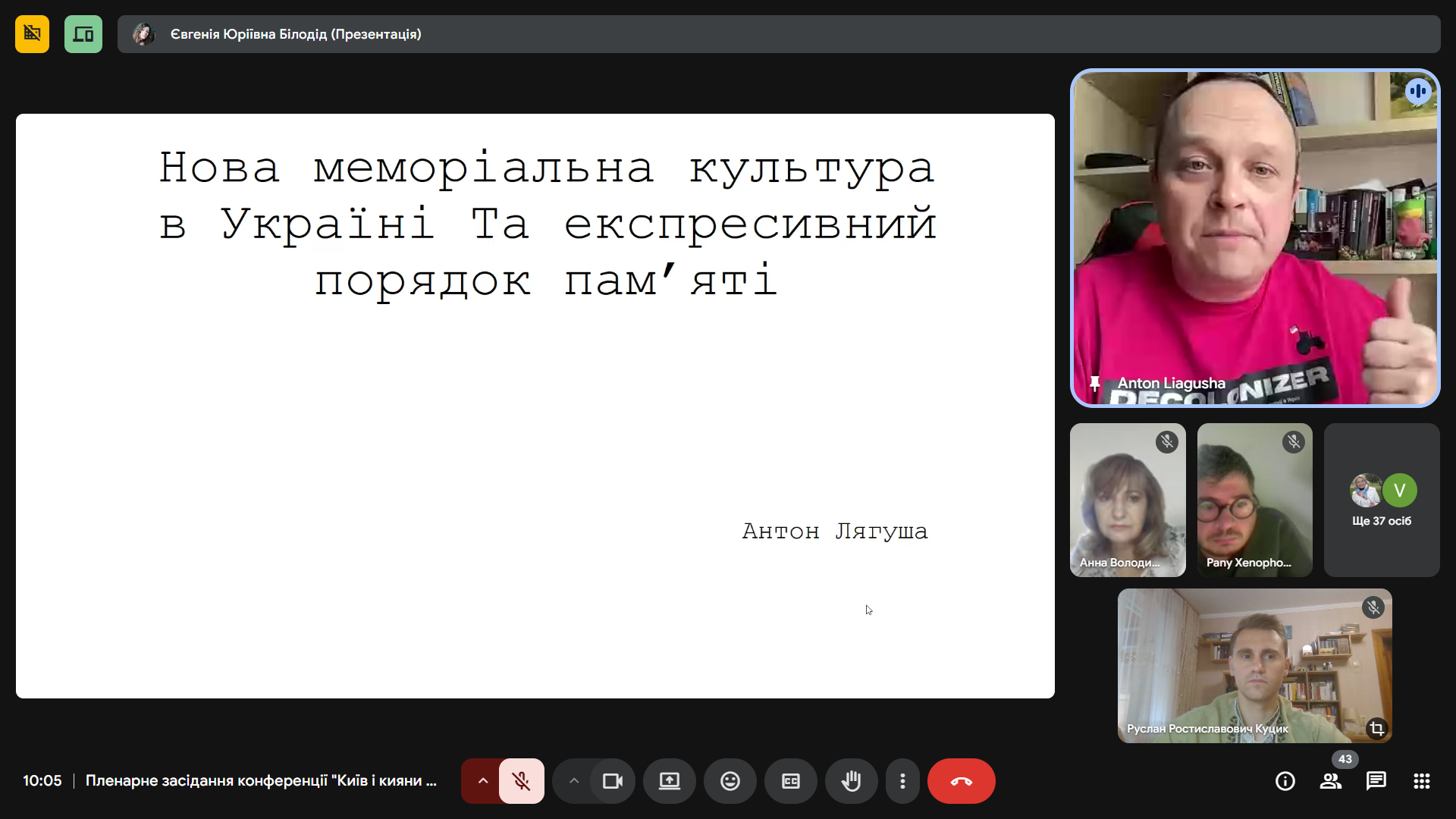
Task: Select Pany Xenopho... video thumbnail
Action: coord(1254,500)
